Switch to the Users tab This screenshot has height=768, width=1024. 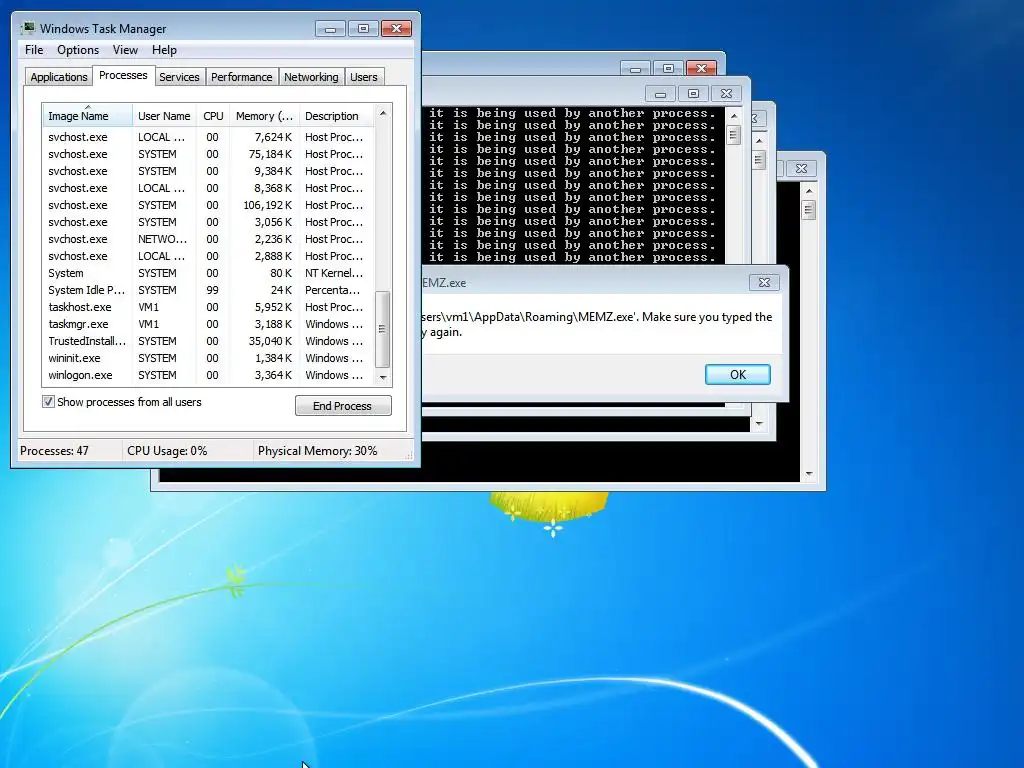point(363,77)
